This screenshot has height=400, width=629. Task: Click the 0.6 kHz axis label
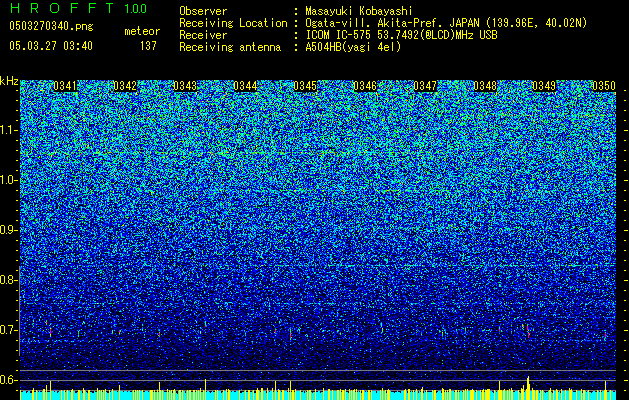click(x=9, y=380)
